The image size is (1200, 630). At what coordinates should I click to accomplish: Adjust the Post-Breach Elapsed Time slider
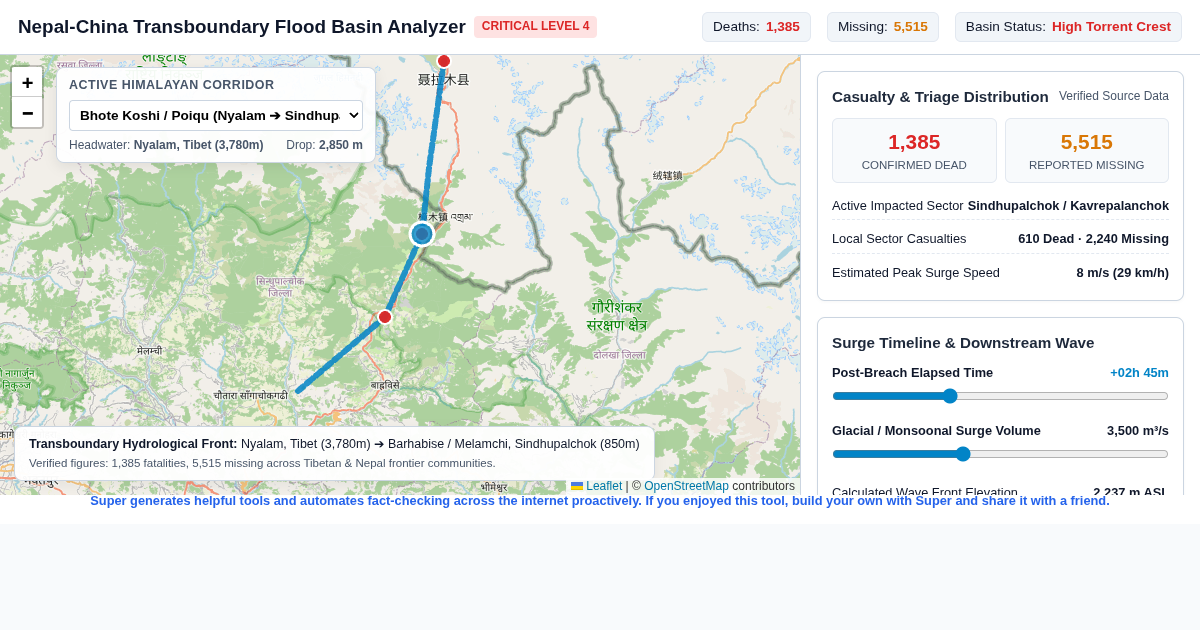(1000, 396)
